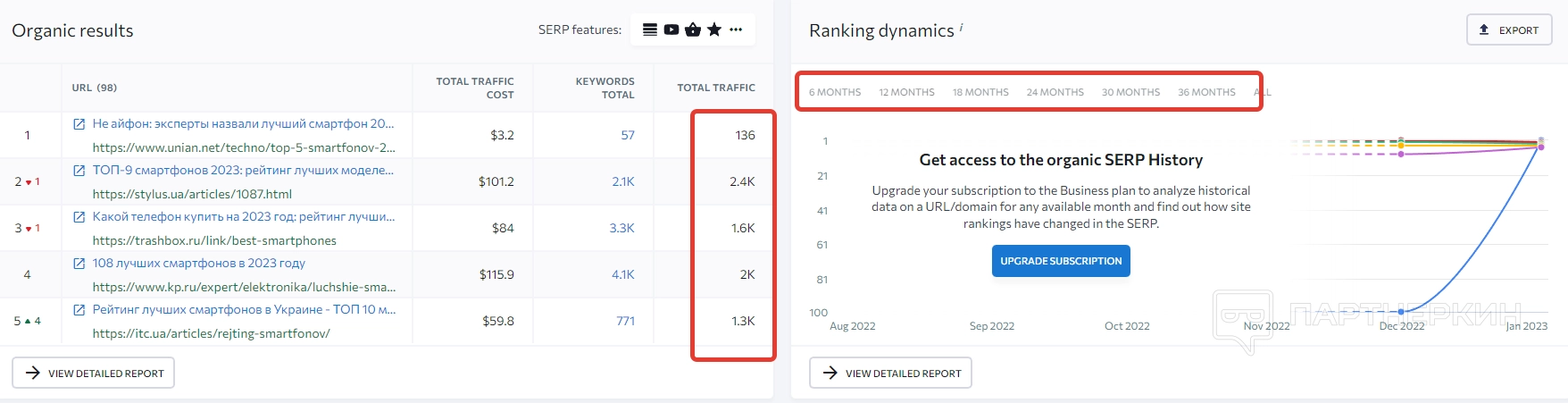
Task: Open the 2.1K keywords link for stylus.ua
Action: tap(623, 181)
